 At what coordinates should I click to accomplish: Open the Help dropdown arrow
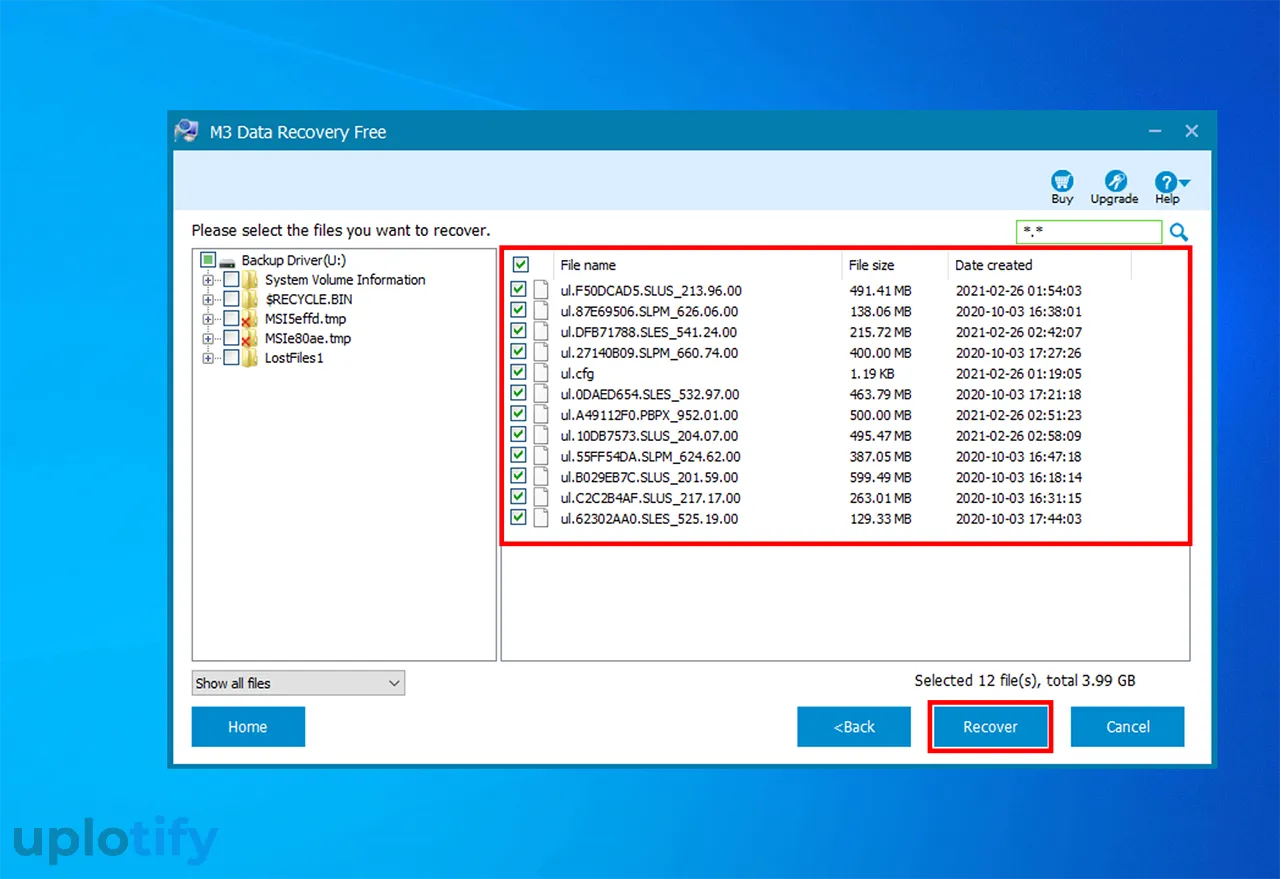pyautogui.click(x=1185, y=183)
